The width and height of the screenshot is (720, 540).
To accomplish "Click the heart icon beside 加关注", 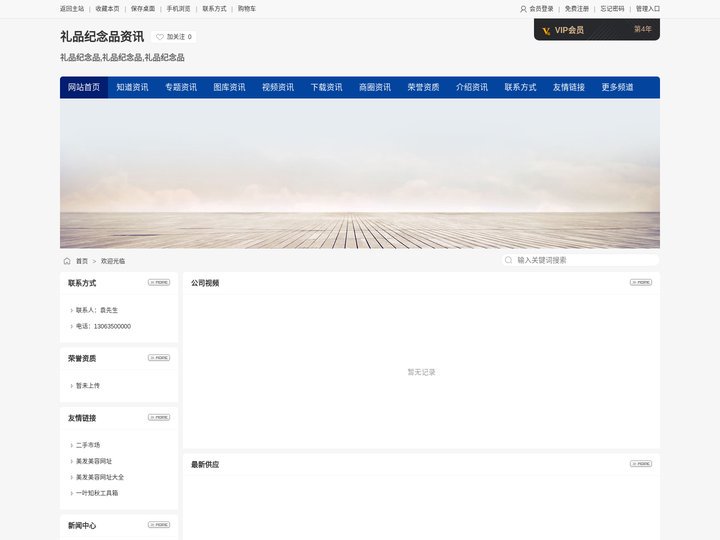I will tap(160, 37).
